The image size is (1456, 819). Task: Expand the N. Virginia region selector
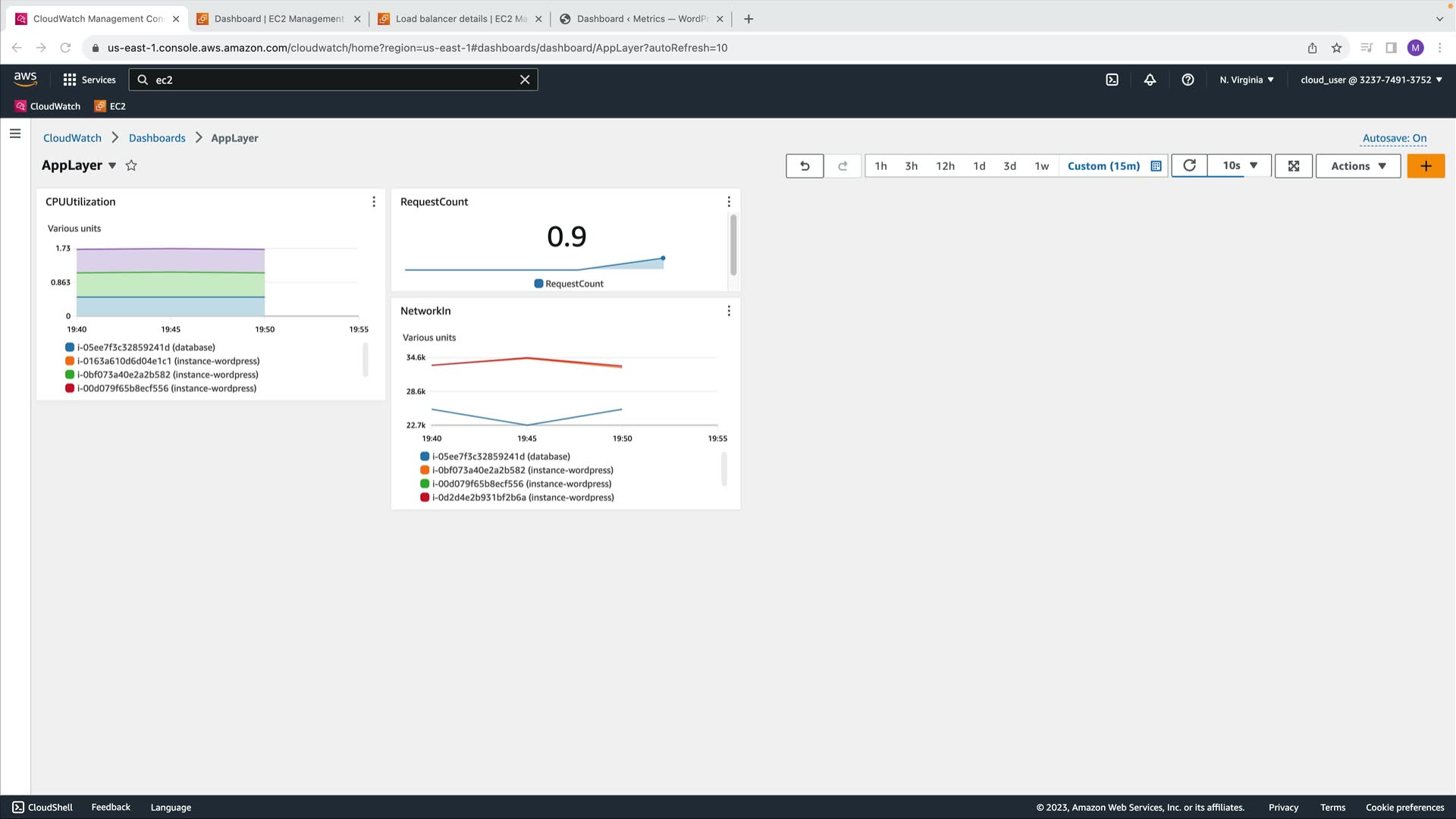(x=1246, y=80)
